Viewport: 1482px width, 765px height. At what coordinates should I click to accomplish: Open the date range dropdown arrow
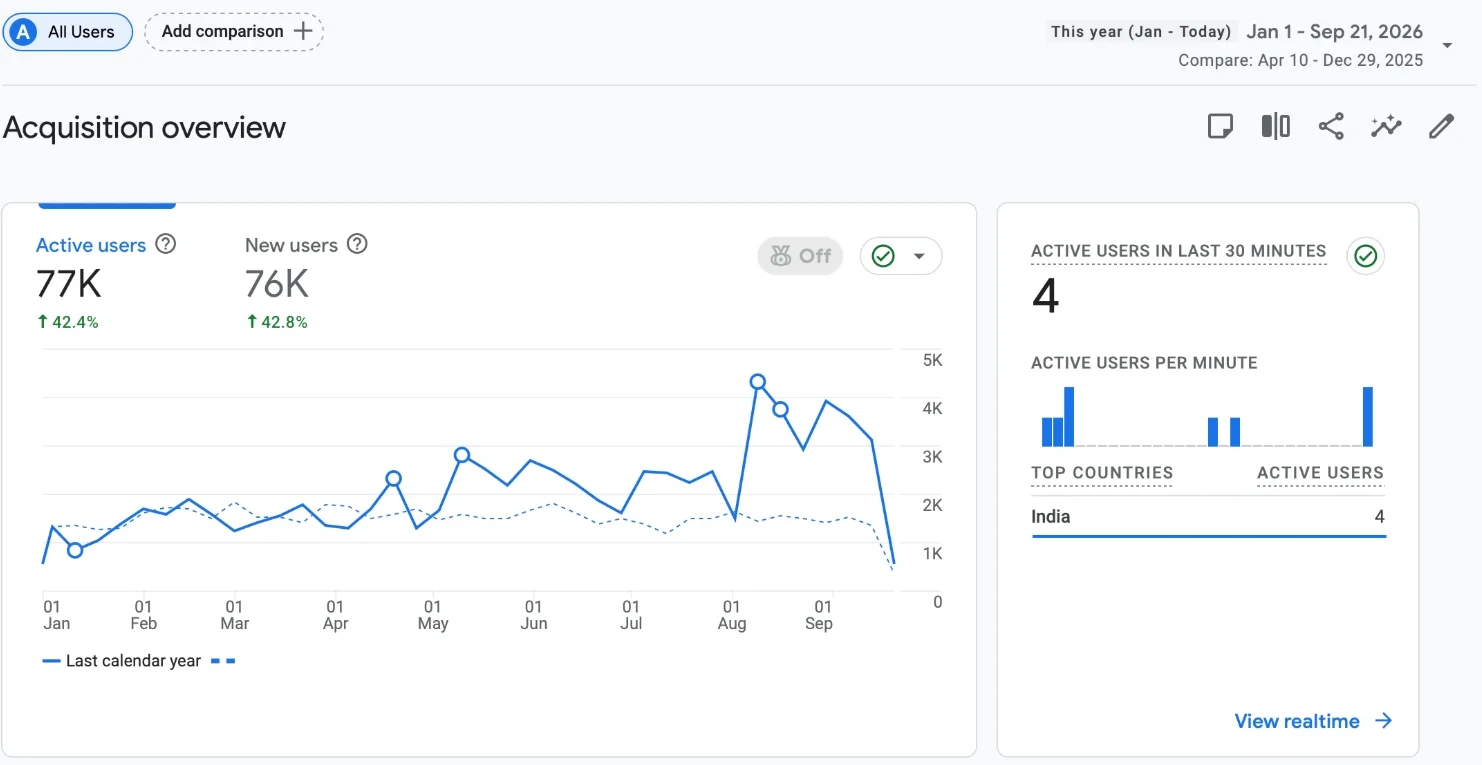point(1447,46)
